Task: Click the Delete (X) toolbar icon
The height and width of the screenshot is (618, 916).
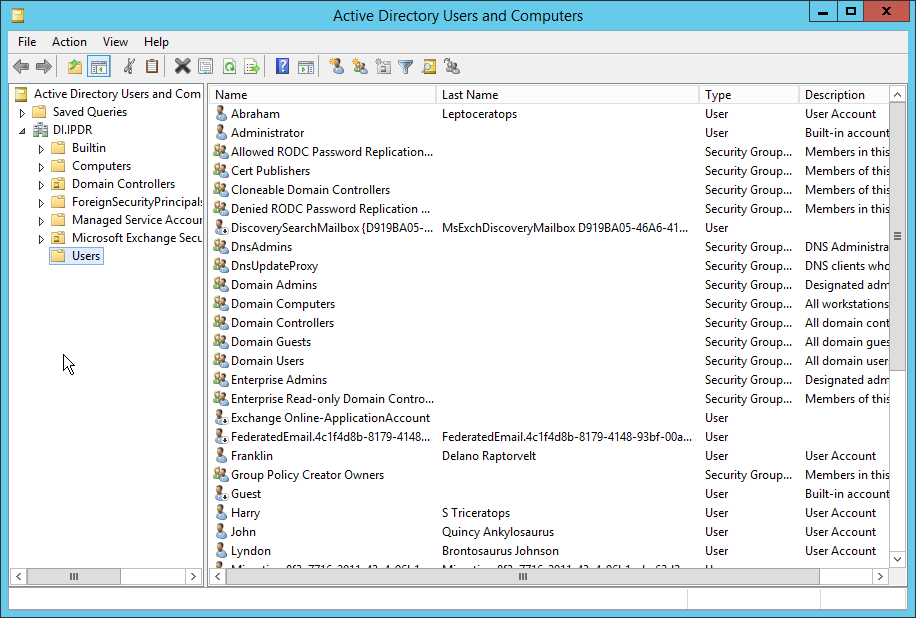Action: click(182, 67)
